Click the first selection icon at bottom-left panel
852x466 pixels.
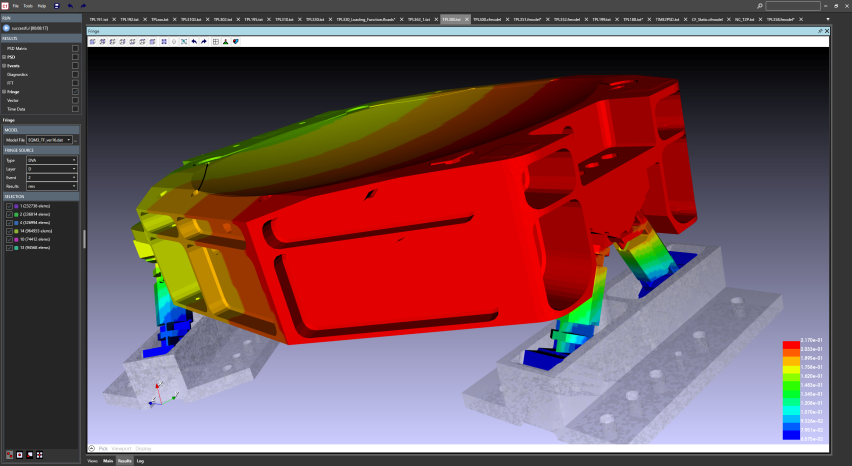(10, 454)
